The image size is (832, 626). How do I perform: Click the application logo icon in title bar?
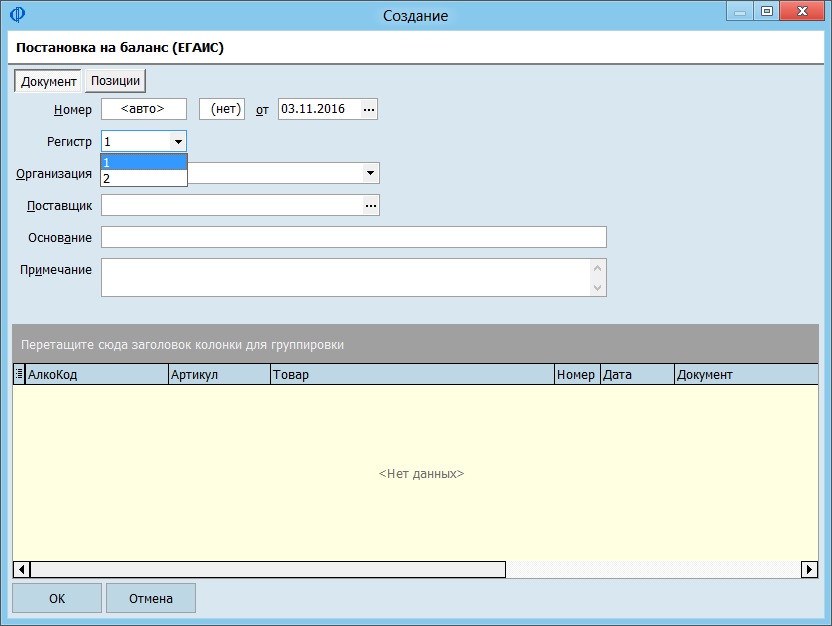pyautogui.click(x=17, y=15)
